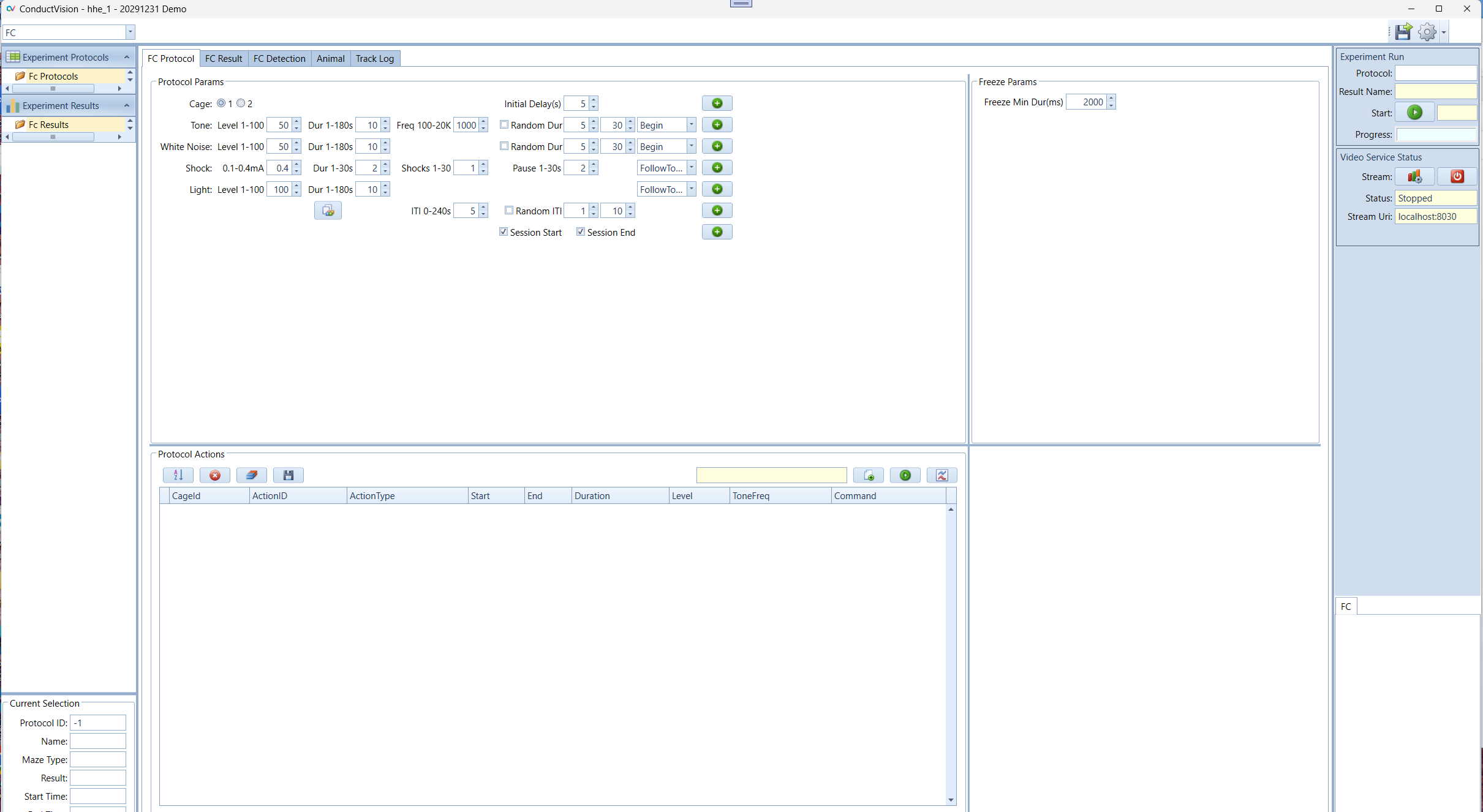The height and width of the screenshot is (812, 1483).
Task: Click the chart icon in Protocol Actions
Action: [941, 475]
